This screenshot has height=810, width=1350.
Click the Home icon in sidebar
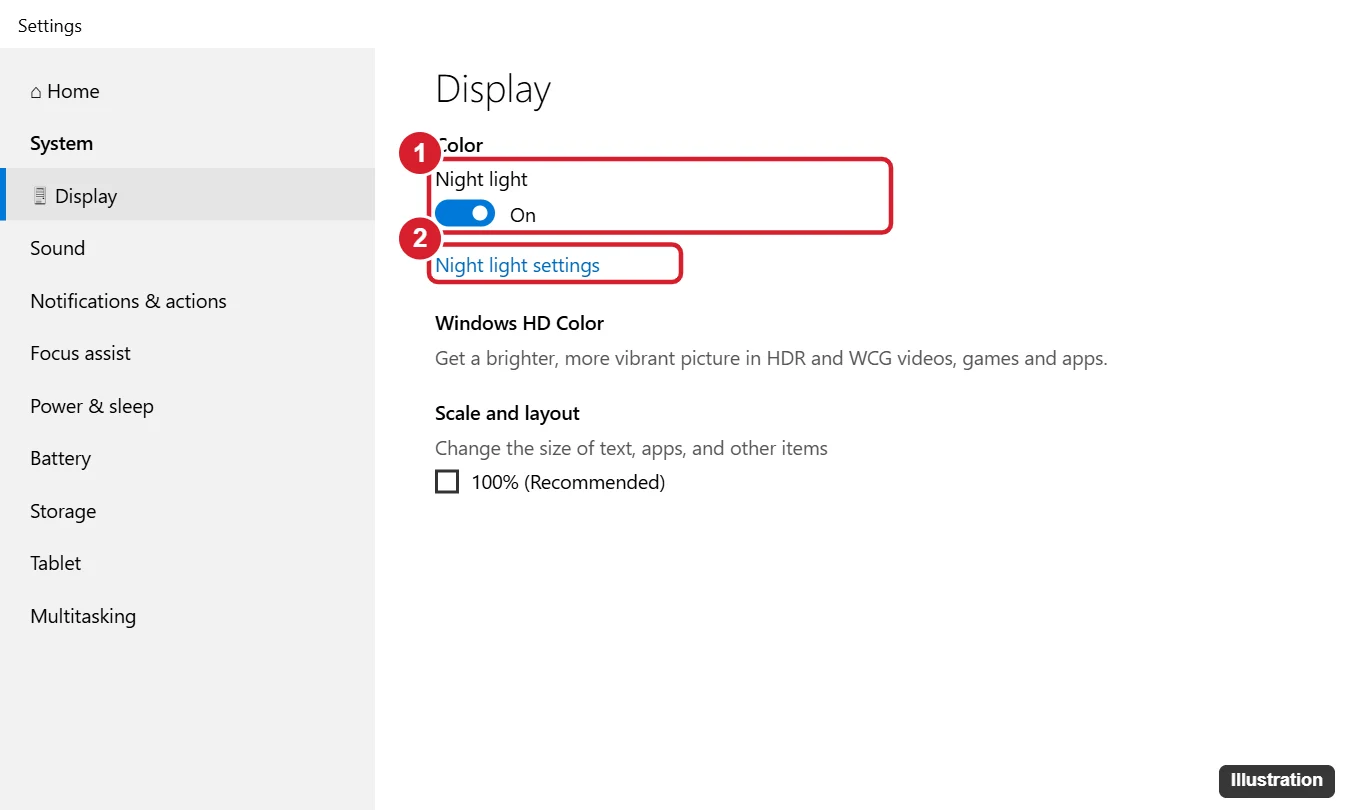click(x=36, y=92)
